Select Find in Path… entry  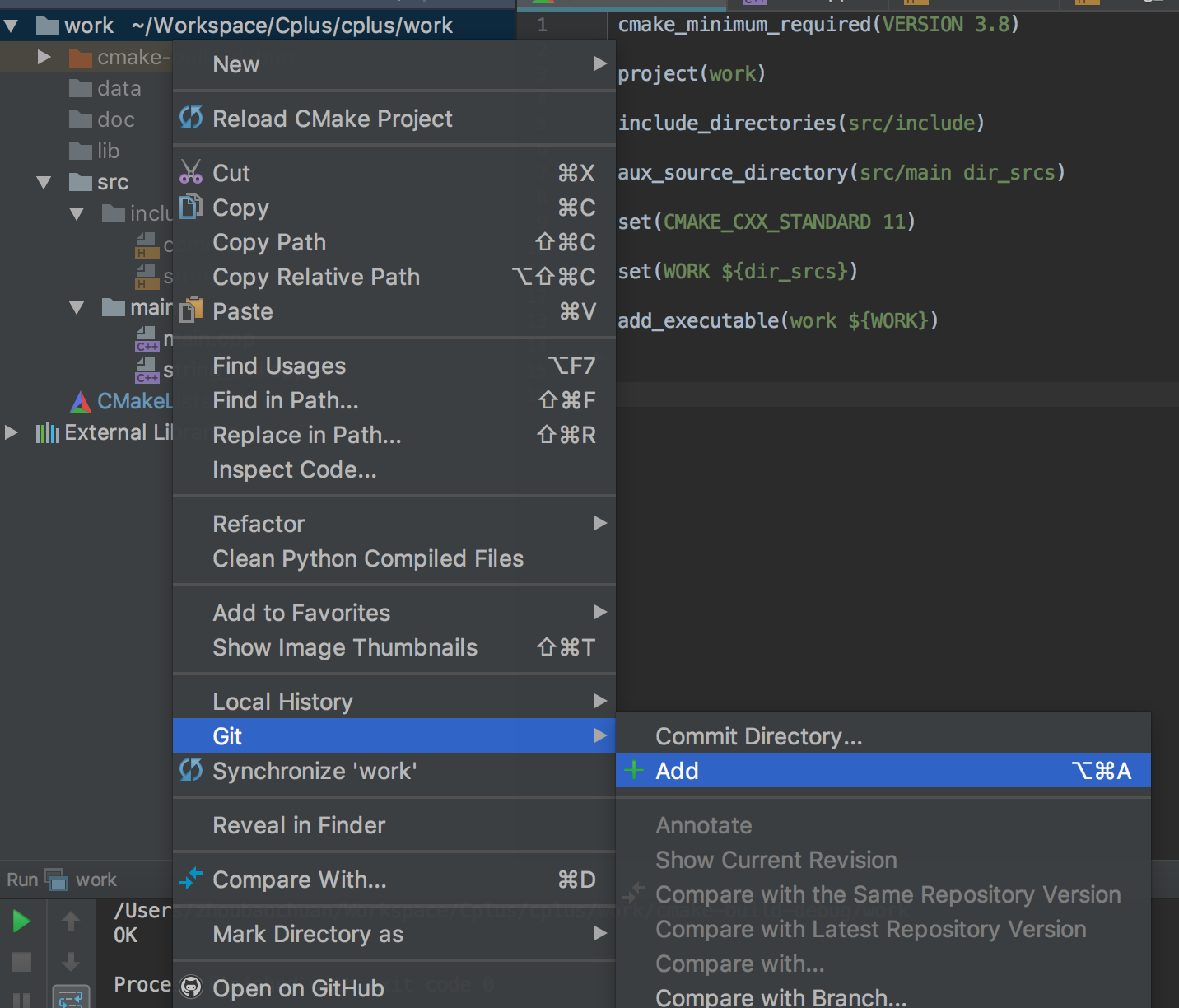click(394, 400)
